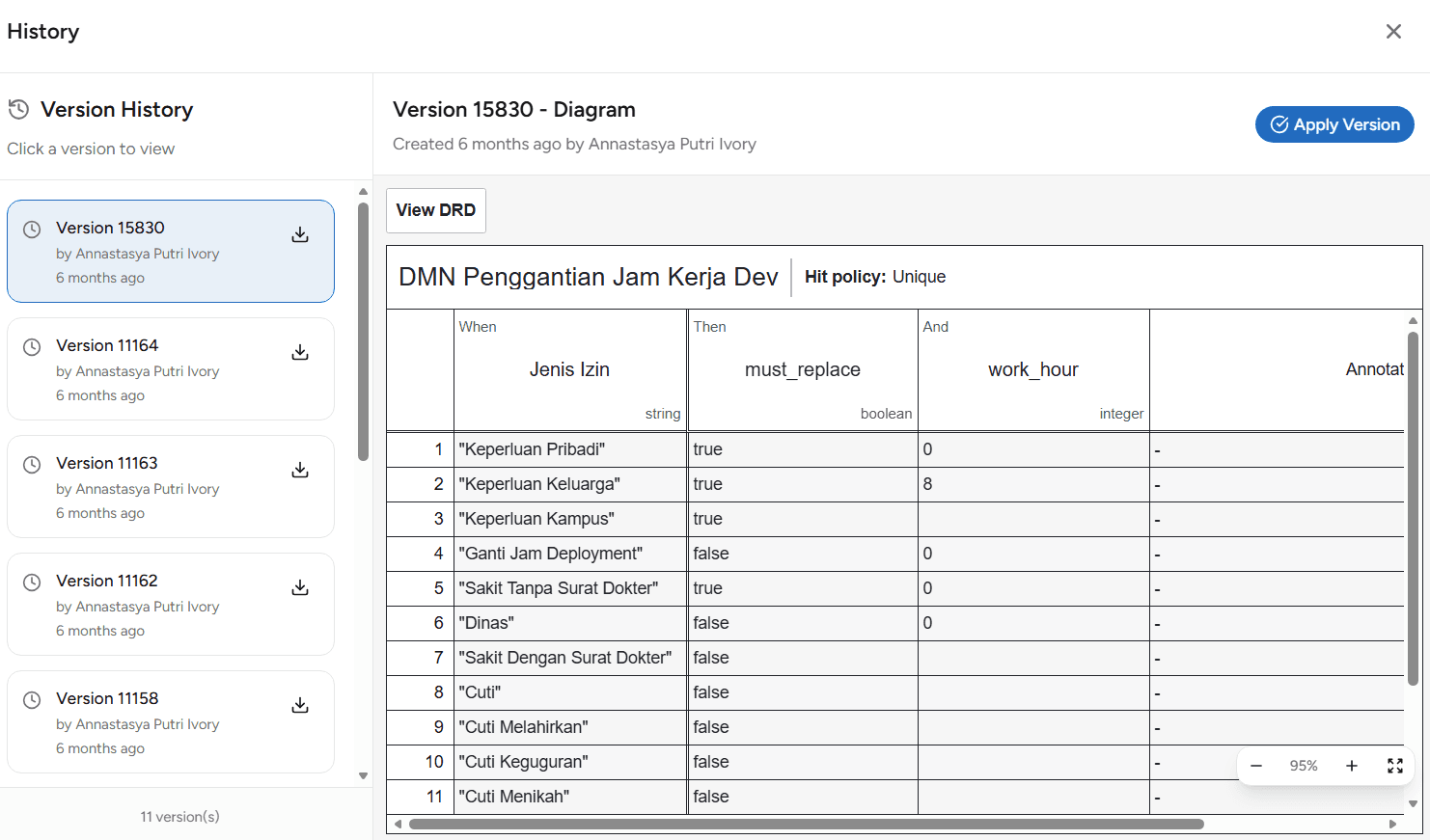Click the clock icon of Version 11164

pyautogui.click(x=32, y=347)
